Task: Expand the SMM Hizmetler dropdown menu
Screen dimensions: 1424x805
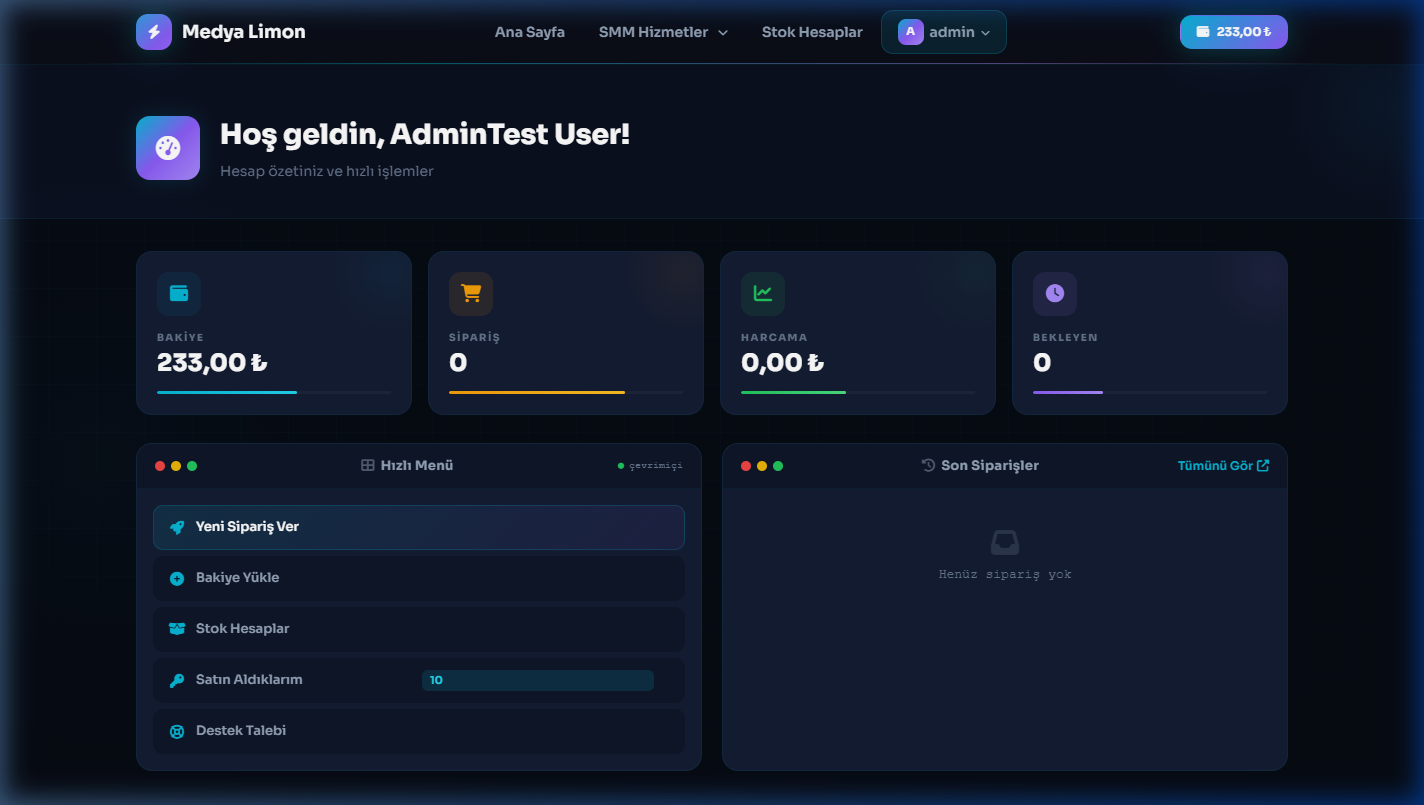Action: tap(663, 32)
